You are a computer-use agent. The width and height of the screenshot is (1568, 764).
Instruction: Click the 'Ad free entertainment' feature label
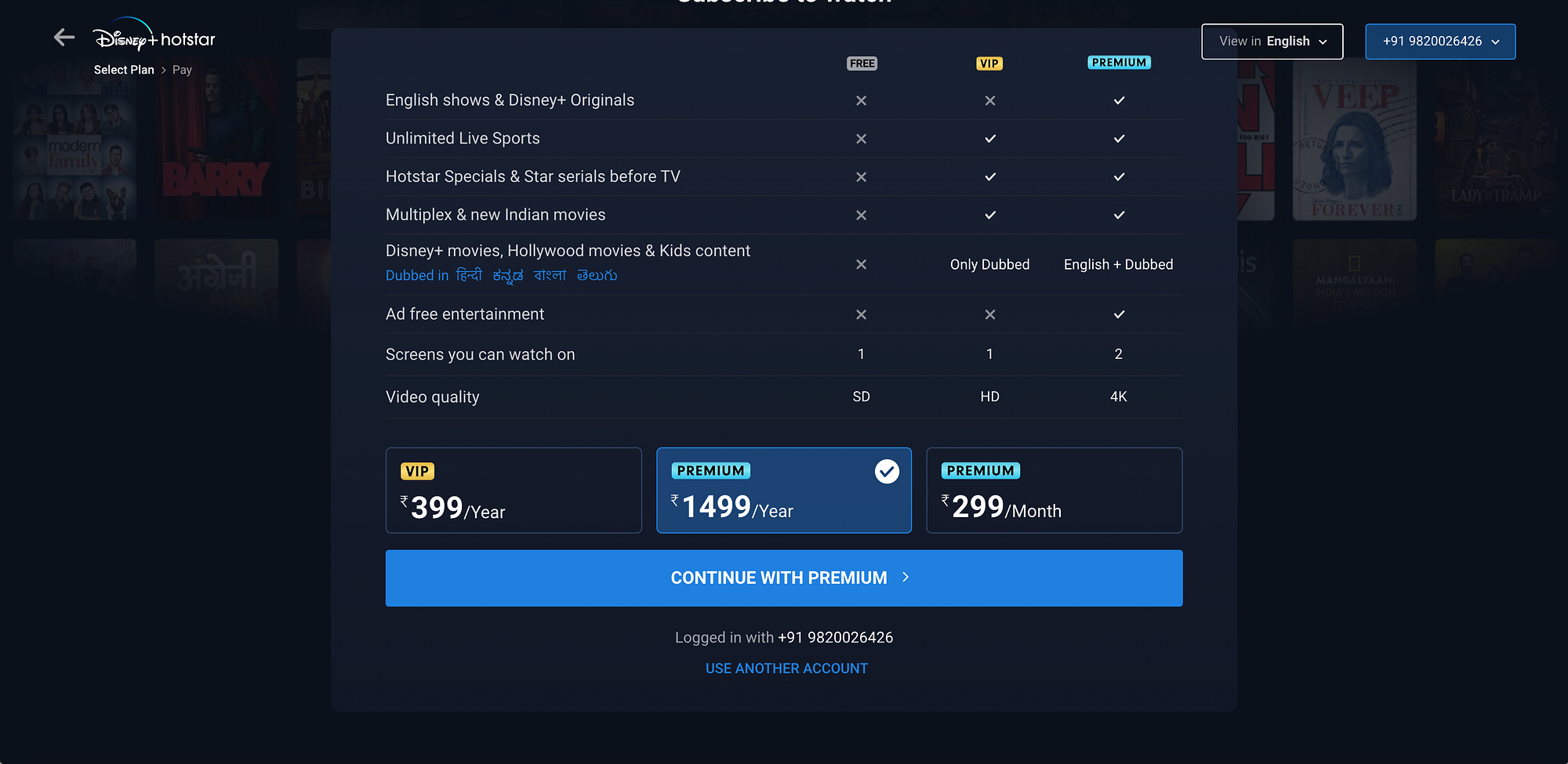click(465, 314)
